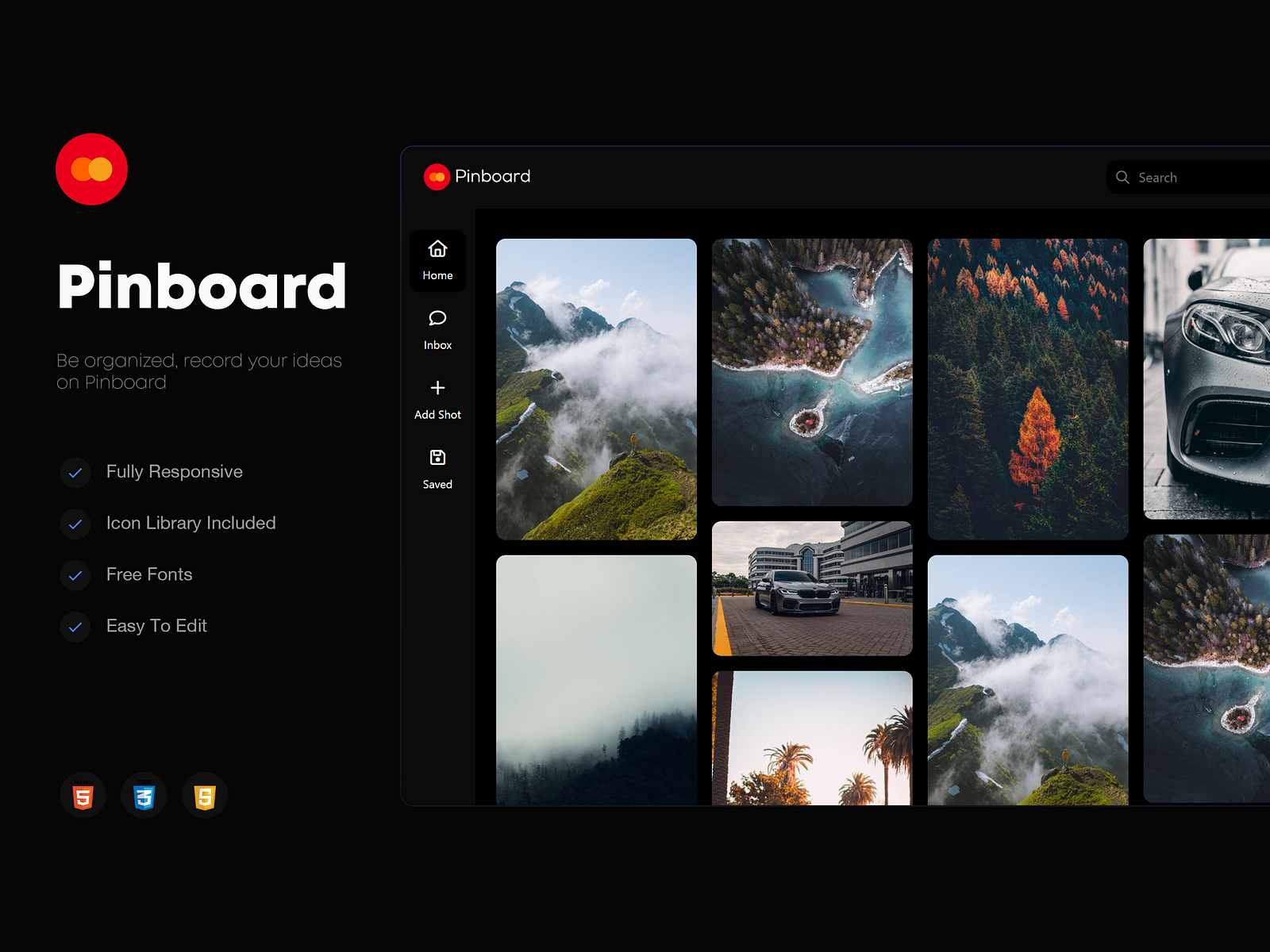1270x952 pixels.
Task: Click the Add Shot plus icon
Action: point(437,388)
